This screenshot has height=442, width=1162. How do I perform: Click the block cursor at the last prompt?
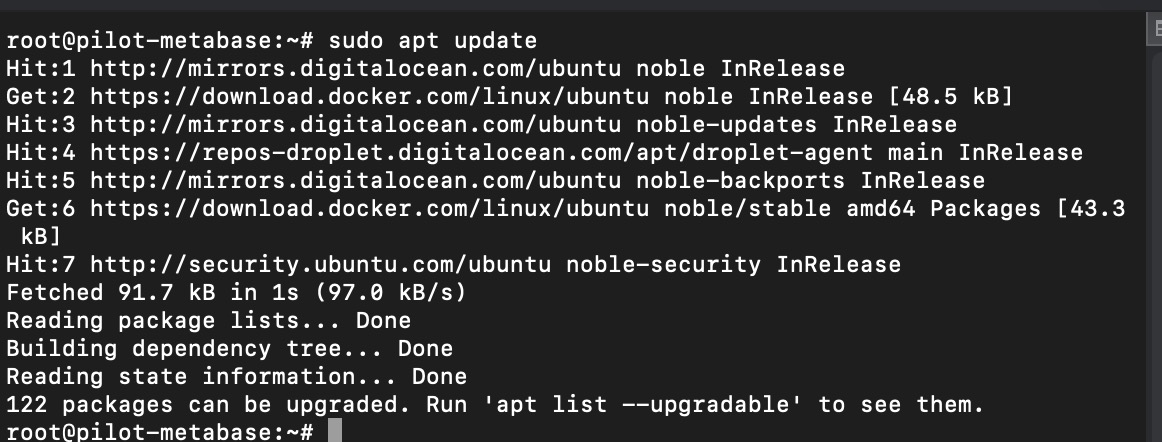pos(334,431)
